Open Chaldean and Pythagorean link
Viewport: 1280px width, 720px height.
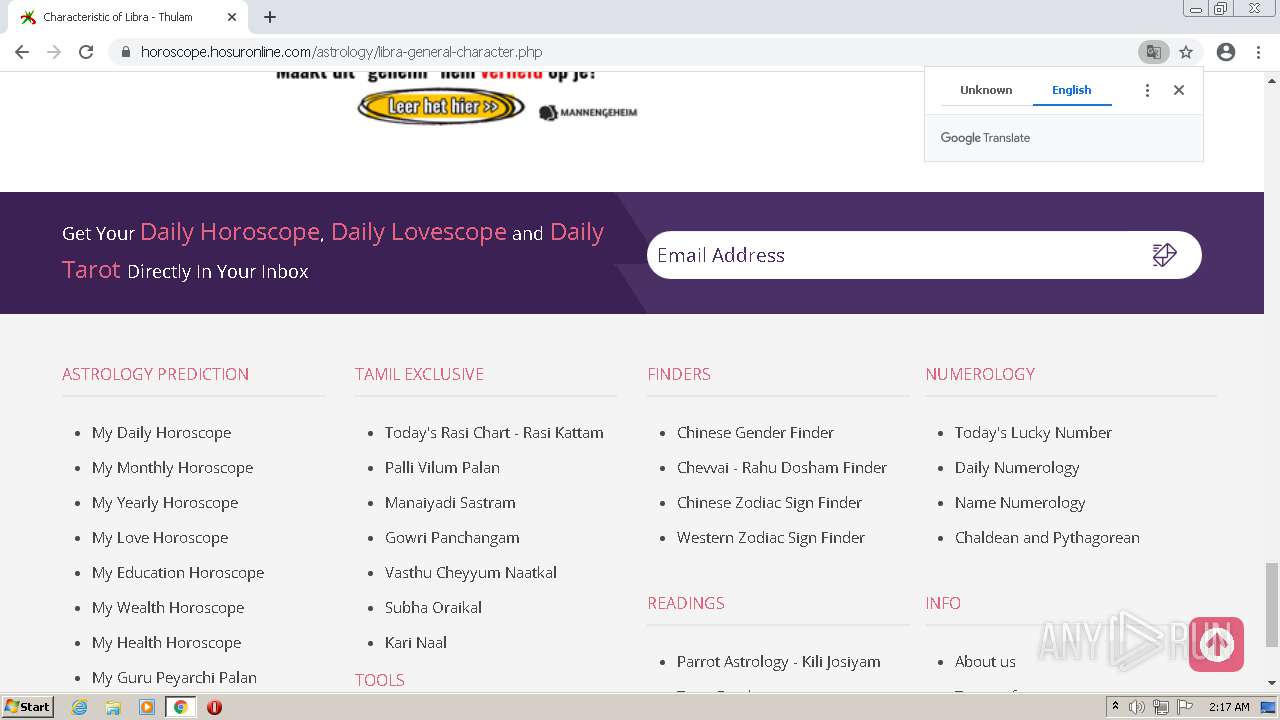(x=1047, y=538)
